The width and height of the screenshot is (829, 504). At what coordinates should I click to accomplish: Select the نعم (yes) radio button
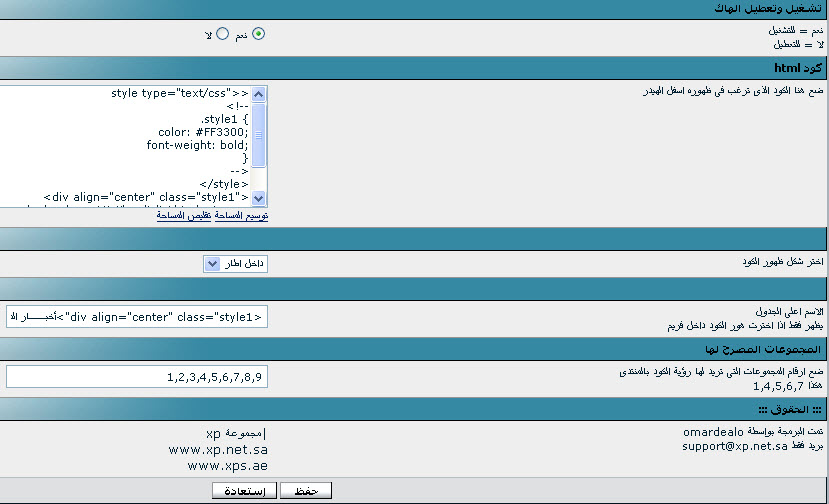pos(259,34)
